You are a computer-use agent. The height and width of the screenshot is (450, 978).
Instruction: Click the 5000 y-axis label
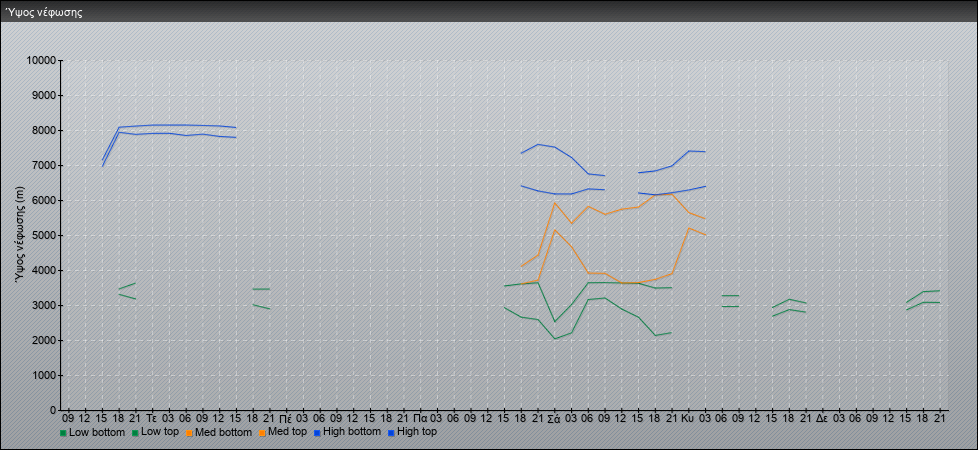(x=44, y=236)
